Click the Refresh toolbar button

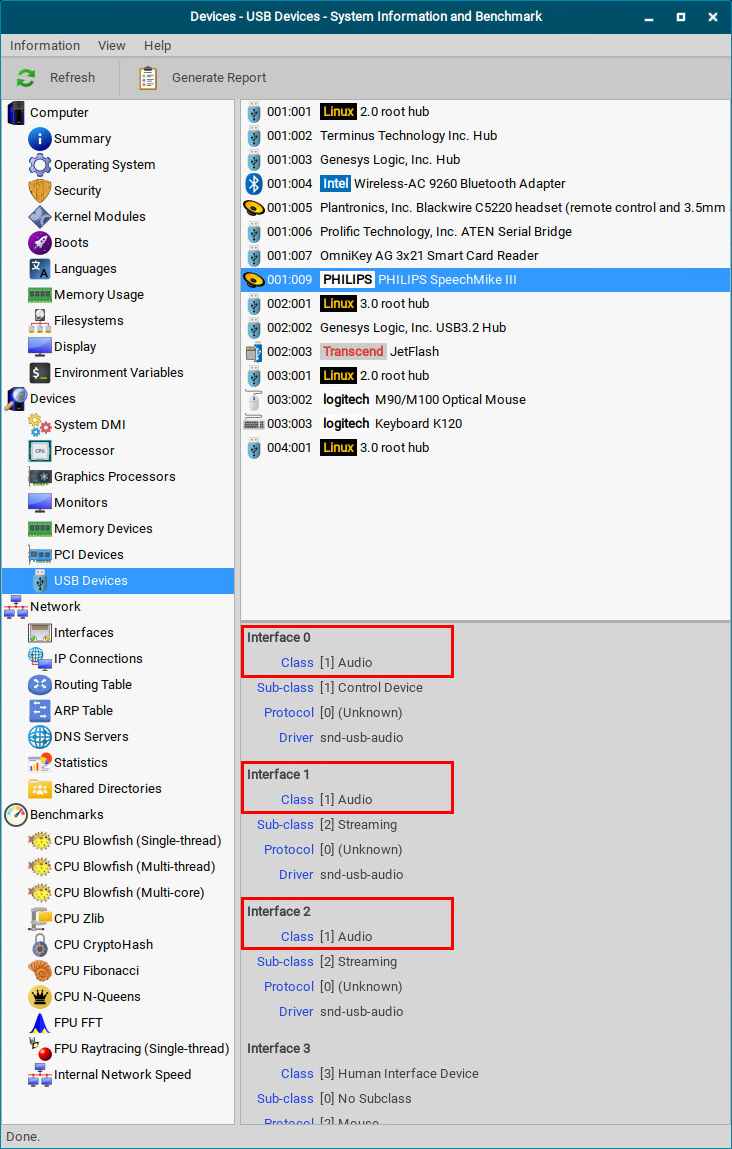(57, 78)
